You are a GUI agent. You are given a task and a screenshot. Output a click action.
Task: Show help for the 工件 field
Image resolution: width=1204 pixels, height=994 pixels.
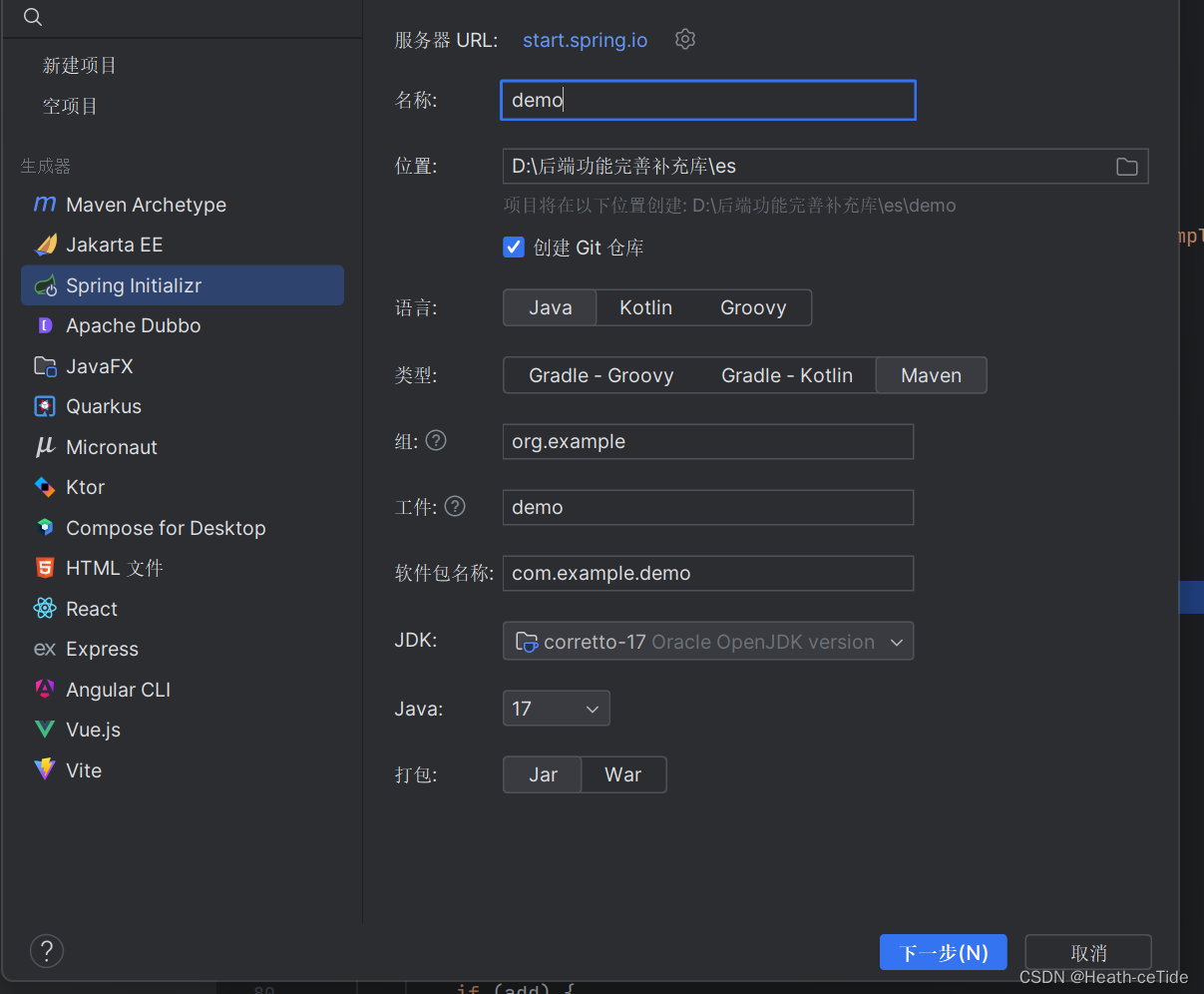pos(455,506)
